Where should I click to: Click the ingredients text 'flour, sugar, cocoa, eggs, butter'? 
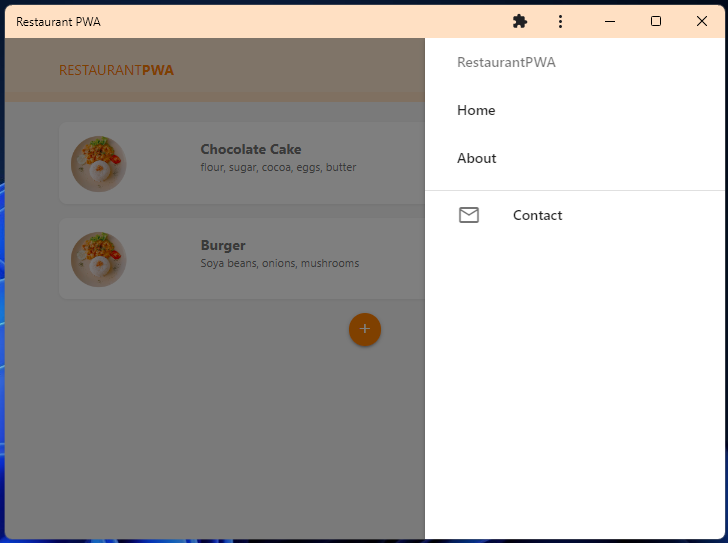coord(278,168)
